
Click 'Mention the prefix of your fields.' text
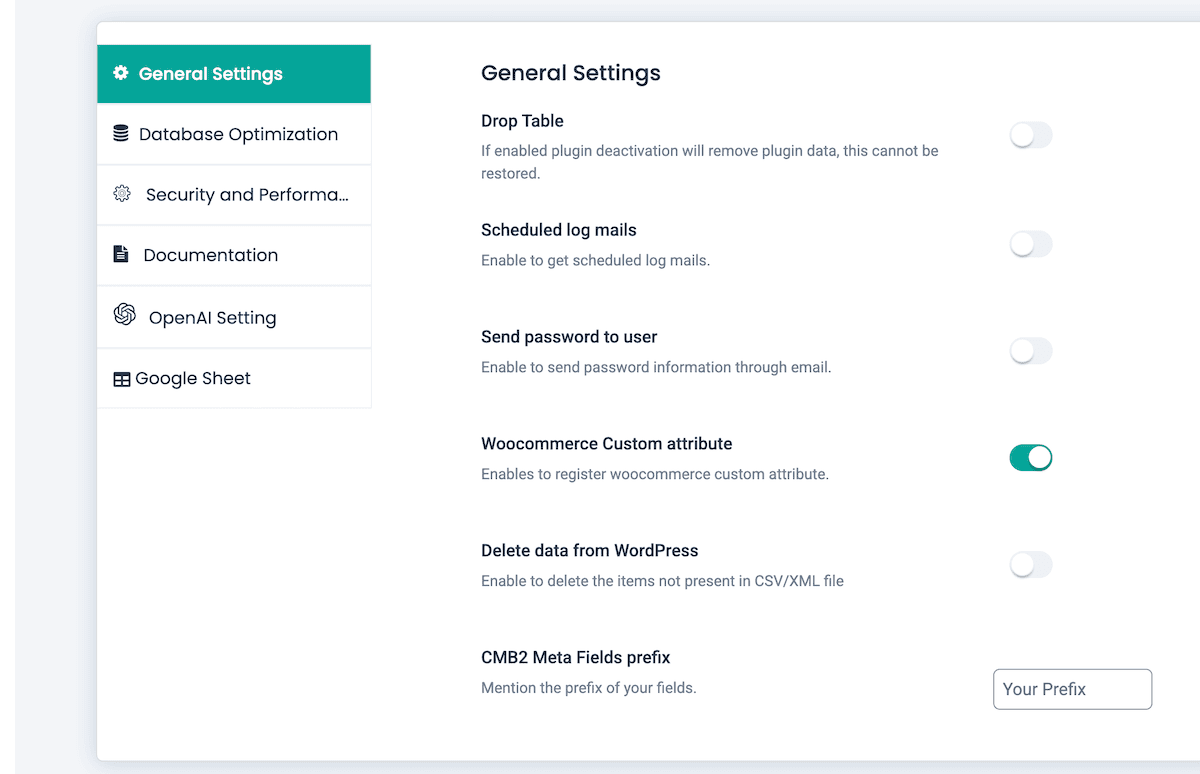589,687
